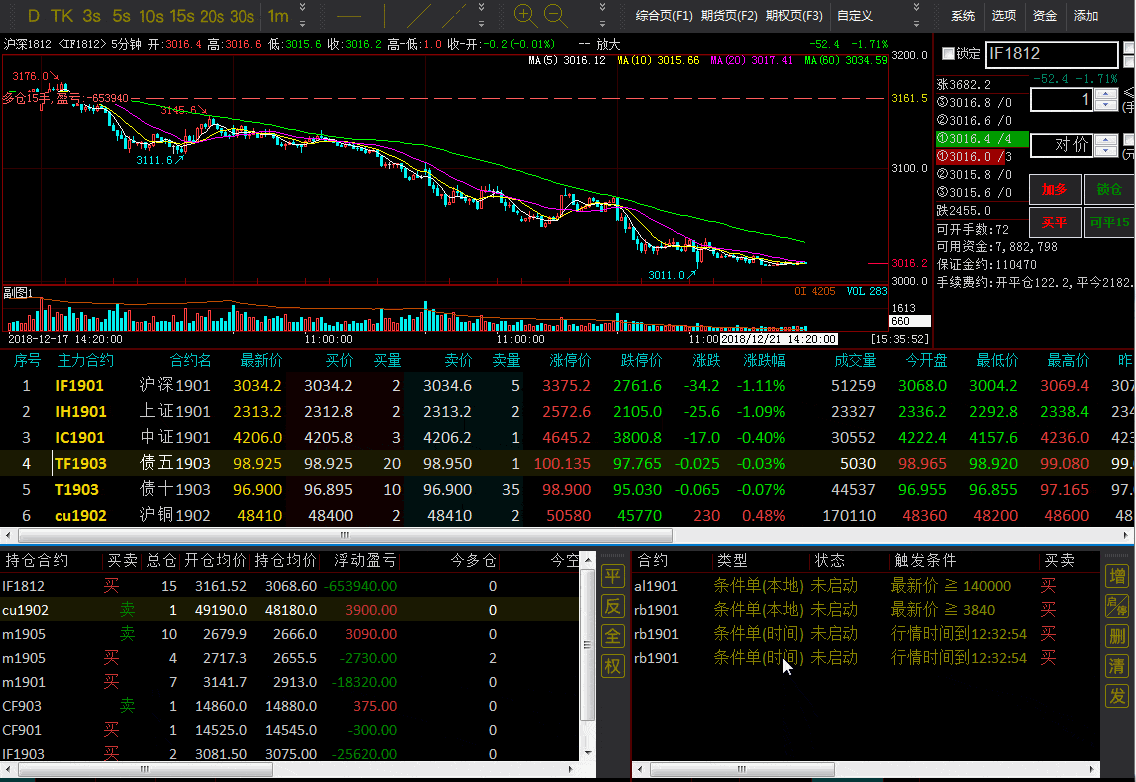
Task: Set chart period to 15s
Action: tap(182, 16)
